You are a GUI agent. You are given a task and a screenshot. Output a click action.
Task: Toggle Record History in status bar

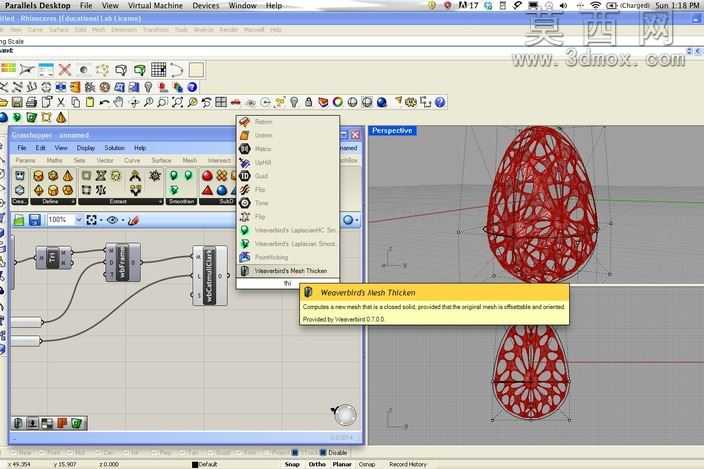click(x=408, y=465)
